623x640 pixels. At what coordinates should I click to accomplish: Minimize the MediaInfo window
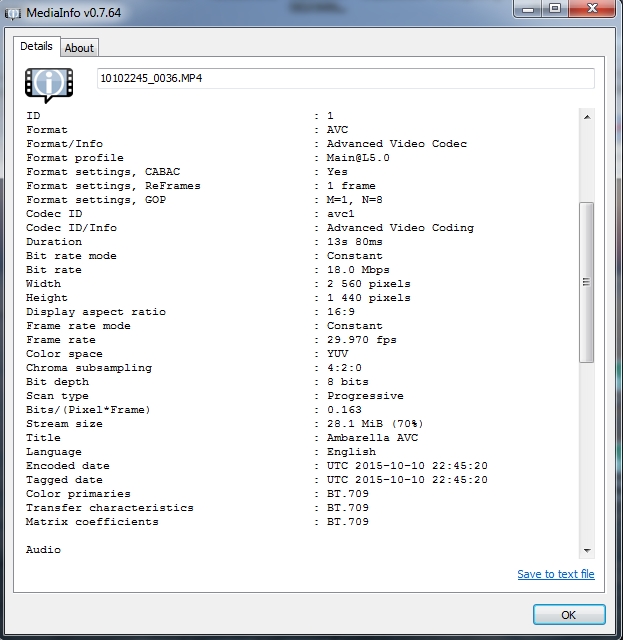coord(527,9)
